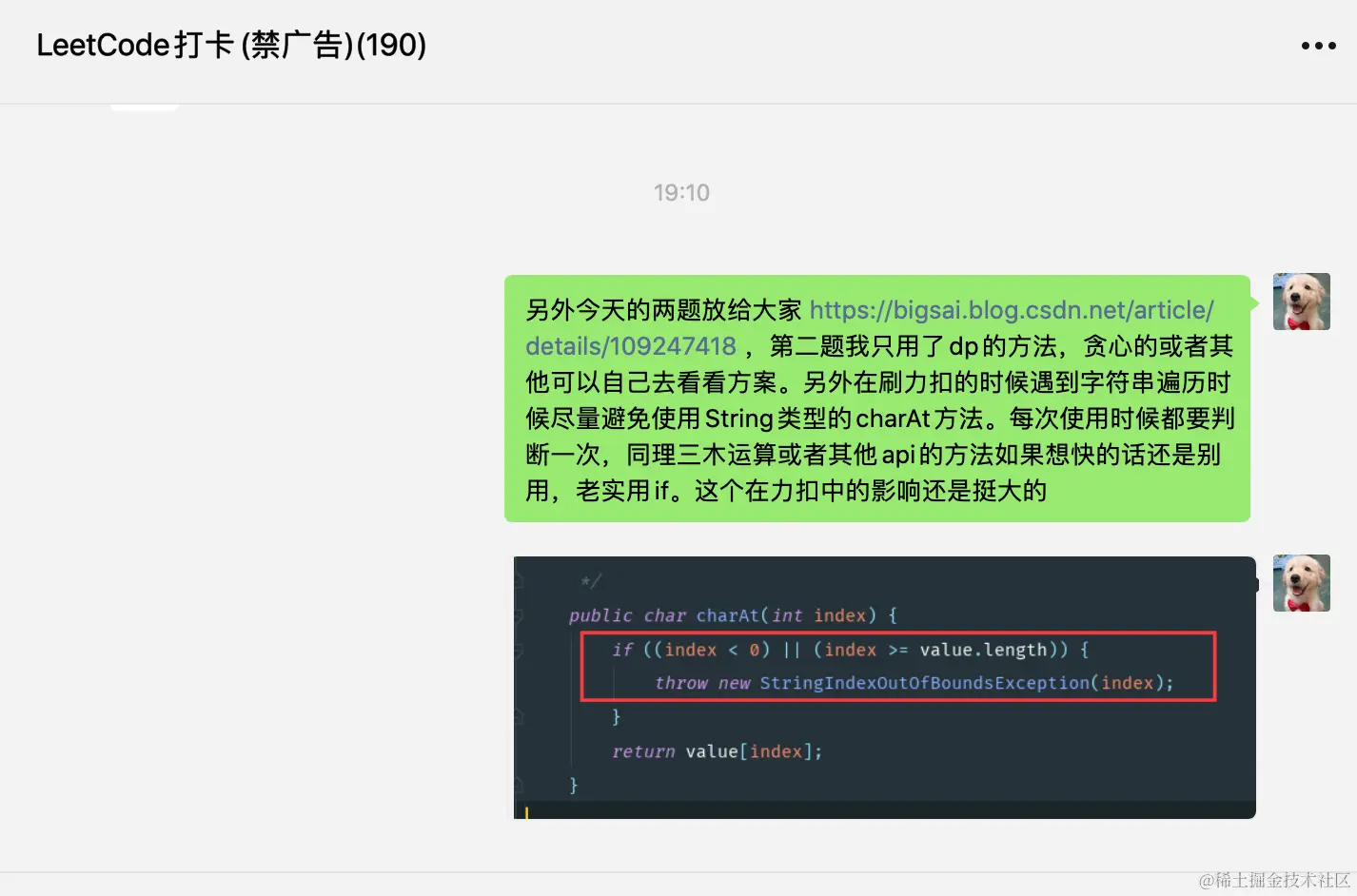Click the dog avatar beside the code screenshot
The width and height of the screenshot is (1357, 896).
pos(1301,583)
